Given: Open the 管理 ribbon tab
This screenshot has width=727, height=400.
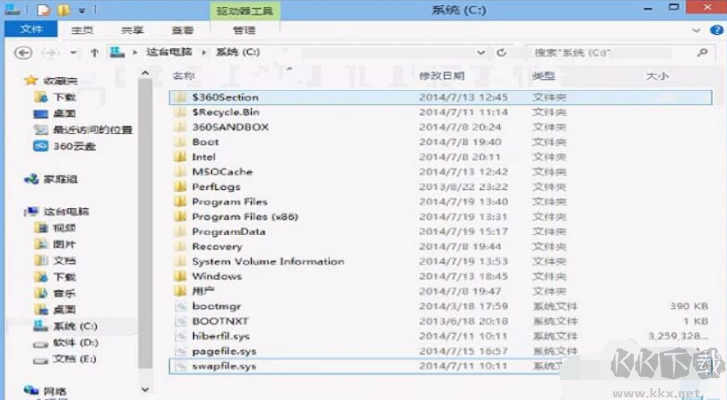Looking at the screenshot, I should pyautogui.click(x=244, y=30).
